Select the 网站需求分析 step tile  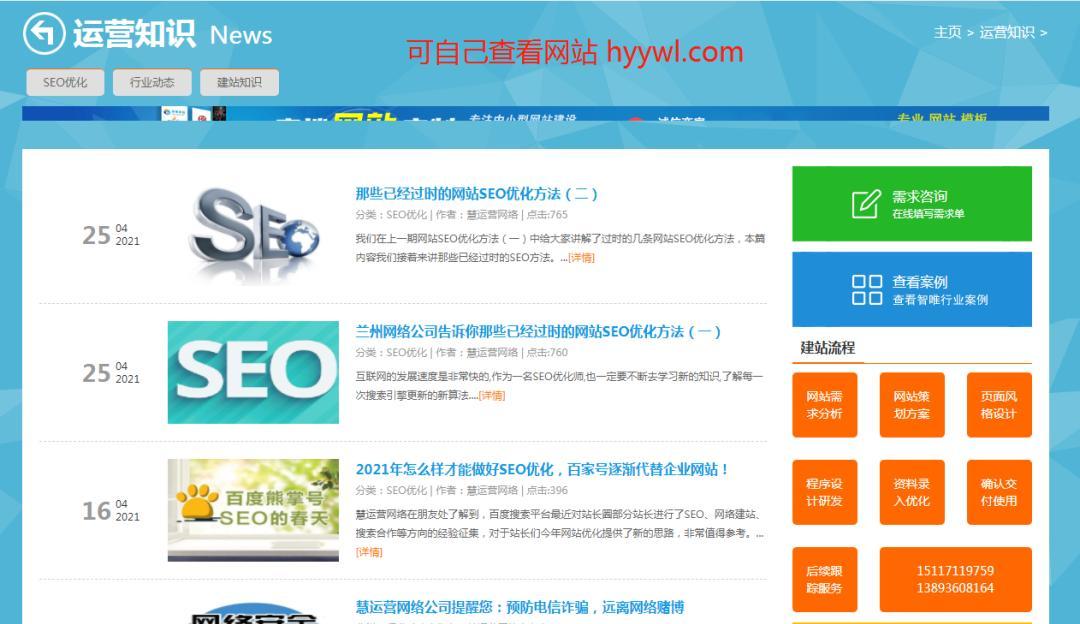click(824, 405)
